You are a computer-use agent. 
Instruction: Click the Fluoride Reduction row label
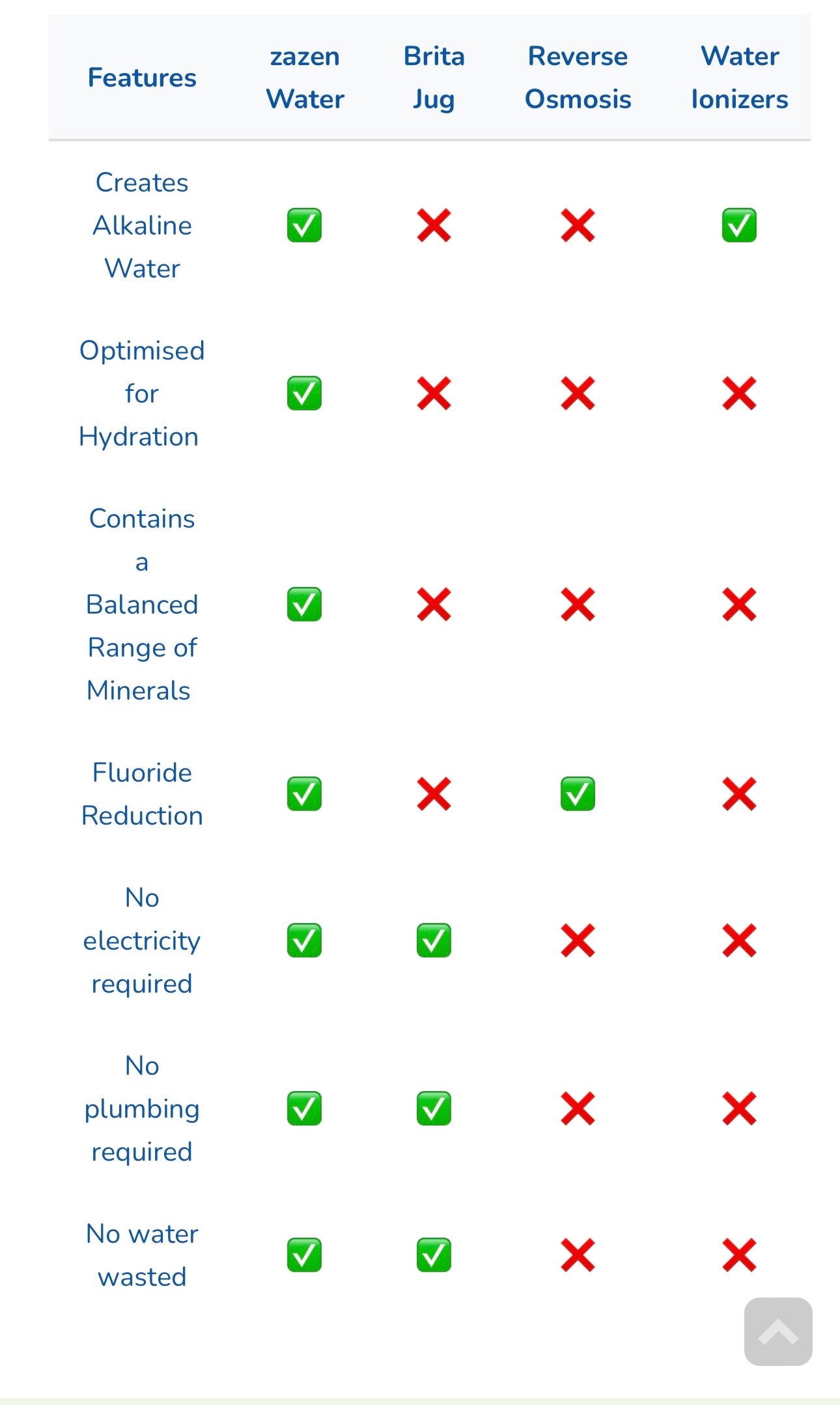(x=142, y=793)
